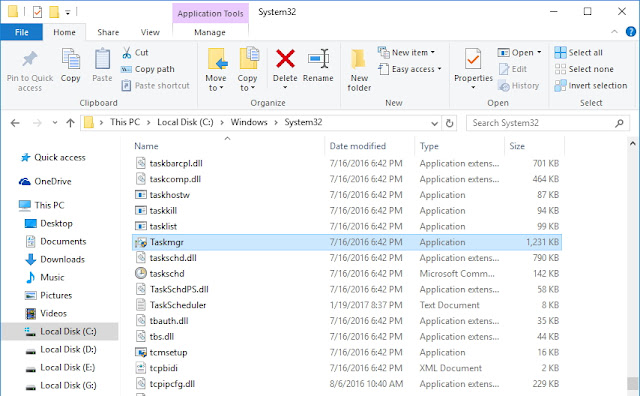Click the properties checkmark in title bar

tap(37, 12)
